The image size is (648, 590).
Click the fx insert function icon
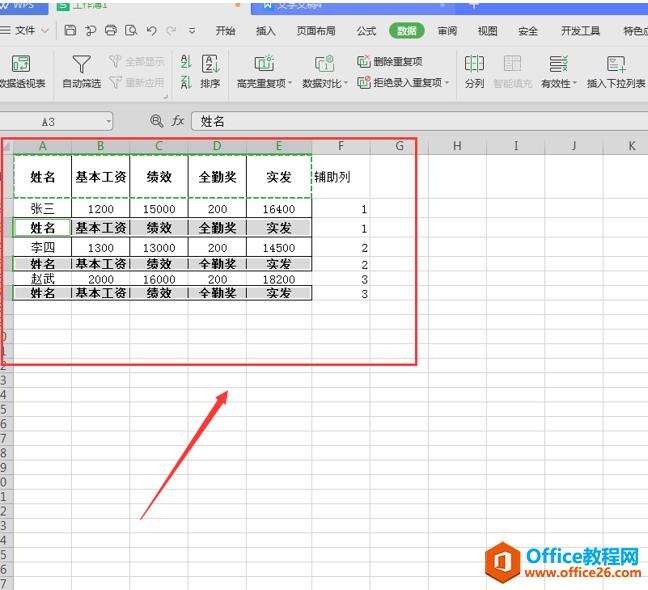(x=178, y=121)
